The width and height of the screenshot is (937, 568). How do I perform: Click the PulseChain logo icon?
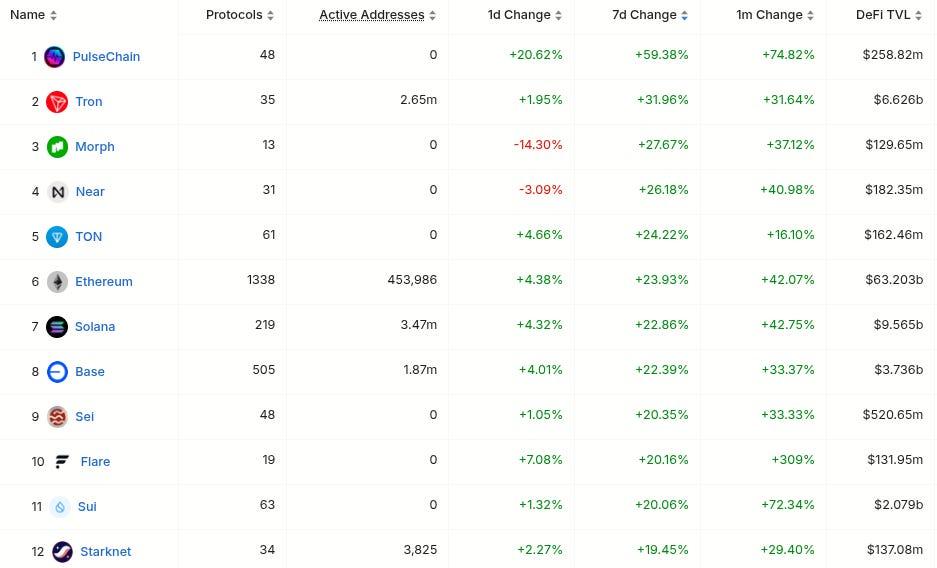click(x=55, y=57)
